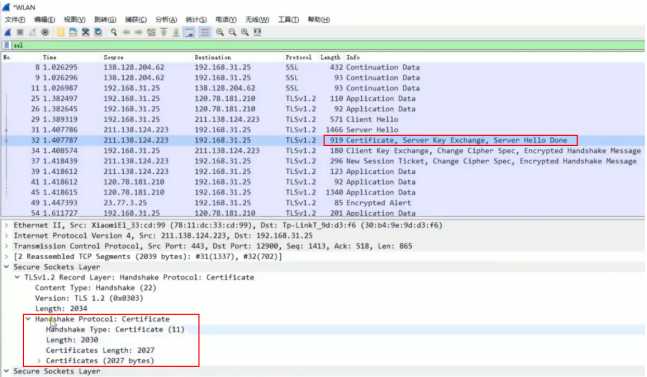The height and width of the screenshot is (377, 647).
Task: Open the 工具(T) menu
Action: point(288,19)
